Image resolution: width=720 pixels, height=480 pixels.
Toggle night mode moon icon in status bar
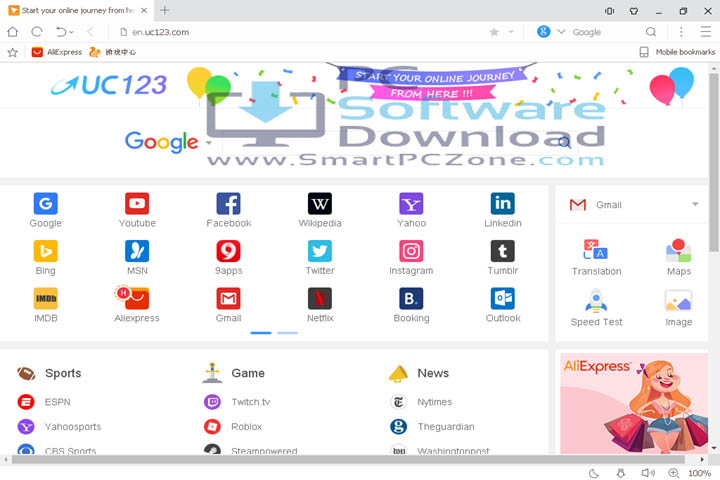594,473
